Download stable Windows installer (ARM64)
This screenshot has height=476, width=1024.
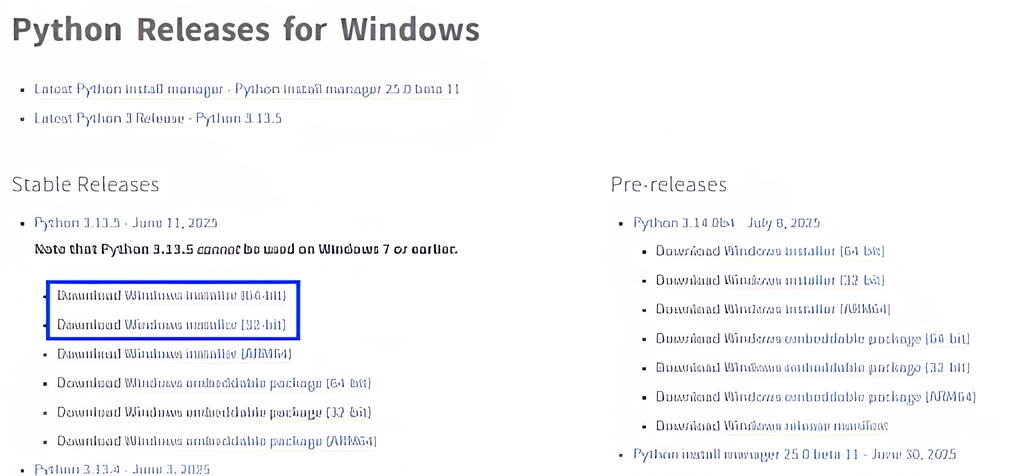coord(174,354)
